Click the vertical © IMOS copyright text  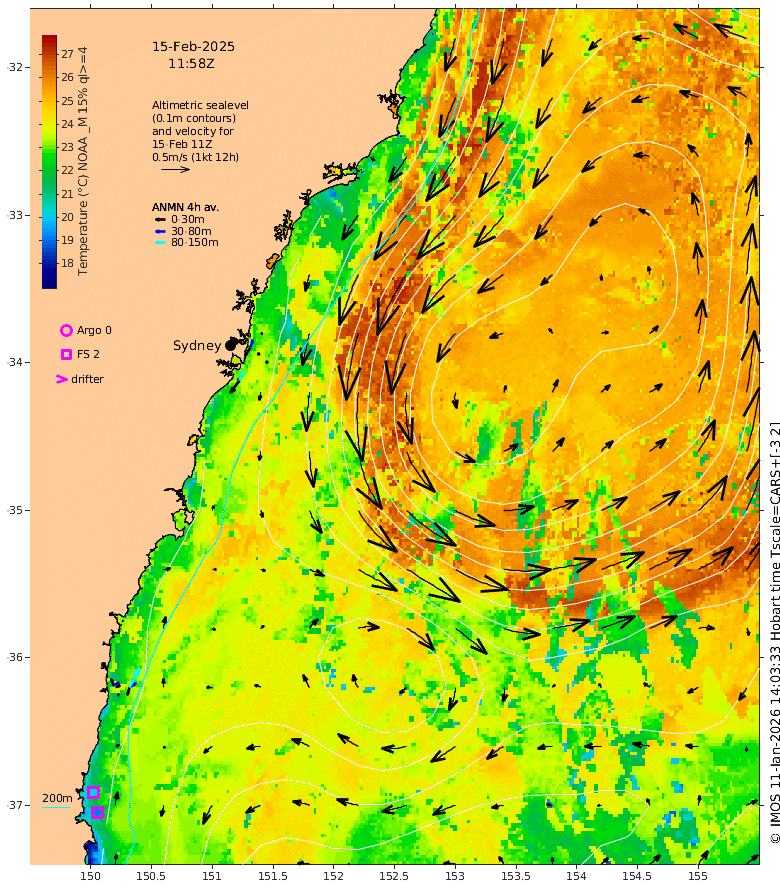(x=774, y=633)
